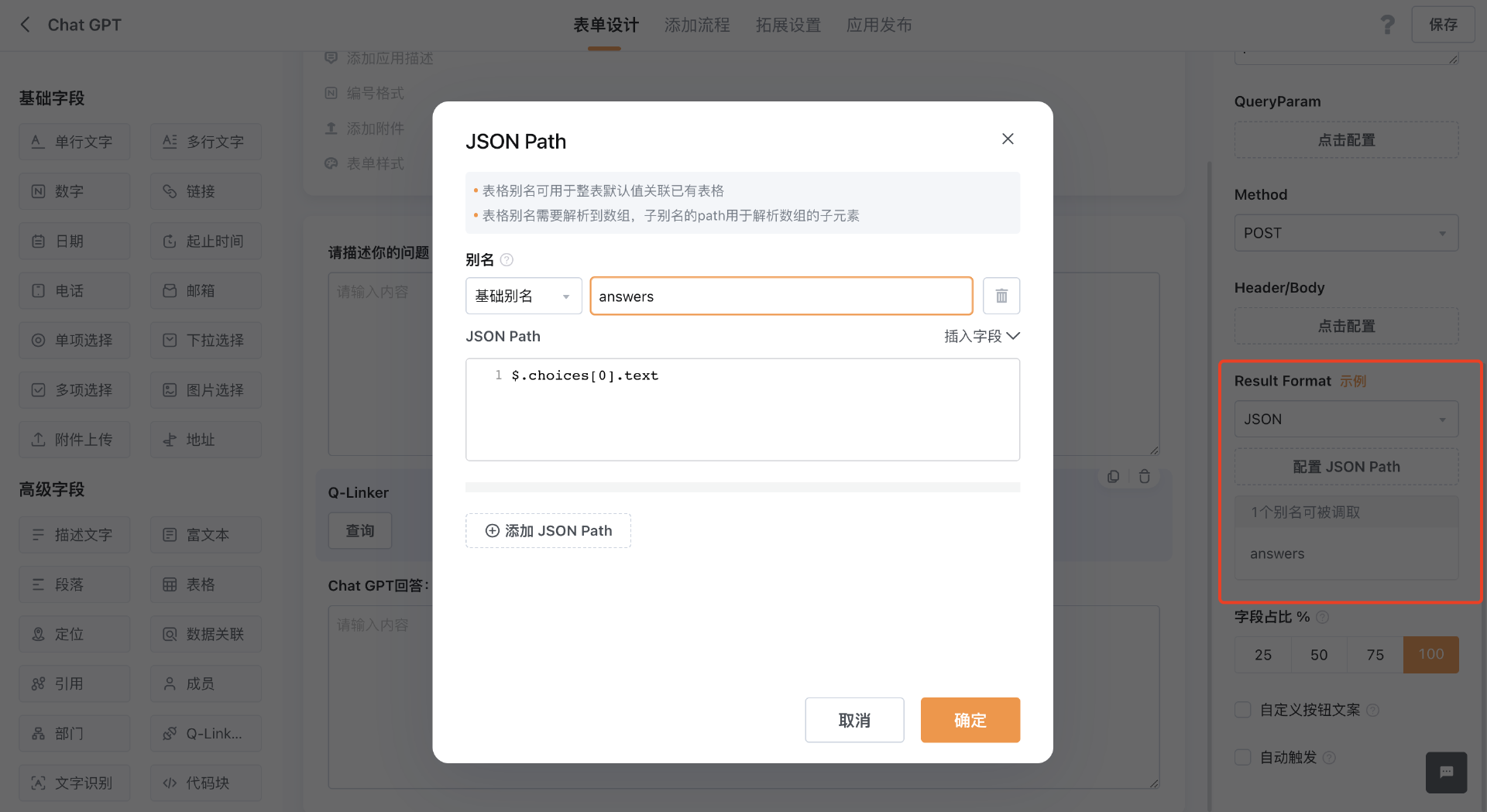Click the help icon next to 字段占比
The width and height of the screenshot is (1487, 812).
pos(1323,617)
